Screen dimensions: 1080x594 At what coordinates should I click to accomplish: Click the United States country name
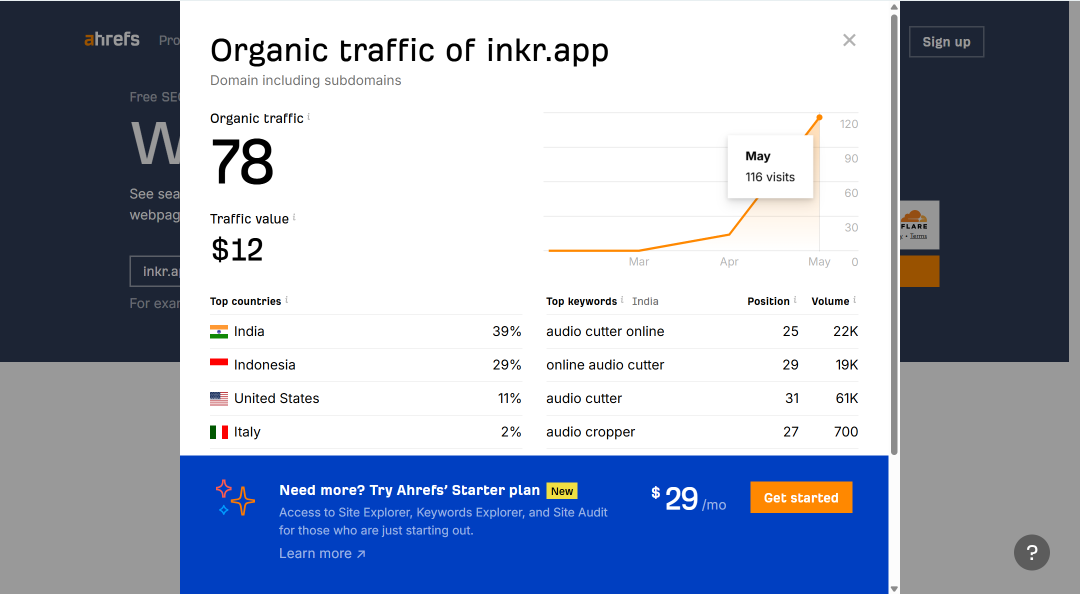[277, 398]
